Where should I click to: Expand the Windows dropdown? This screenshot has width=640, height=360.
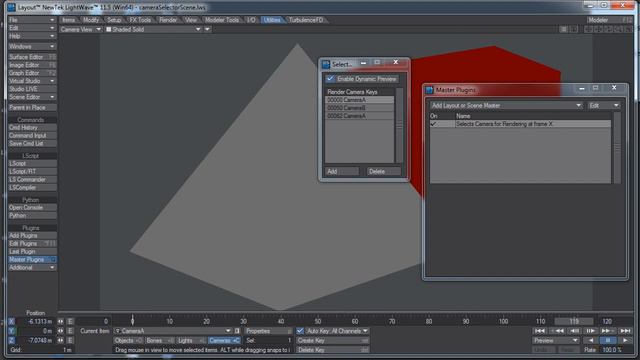(32, 47)
